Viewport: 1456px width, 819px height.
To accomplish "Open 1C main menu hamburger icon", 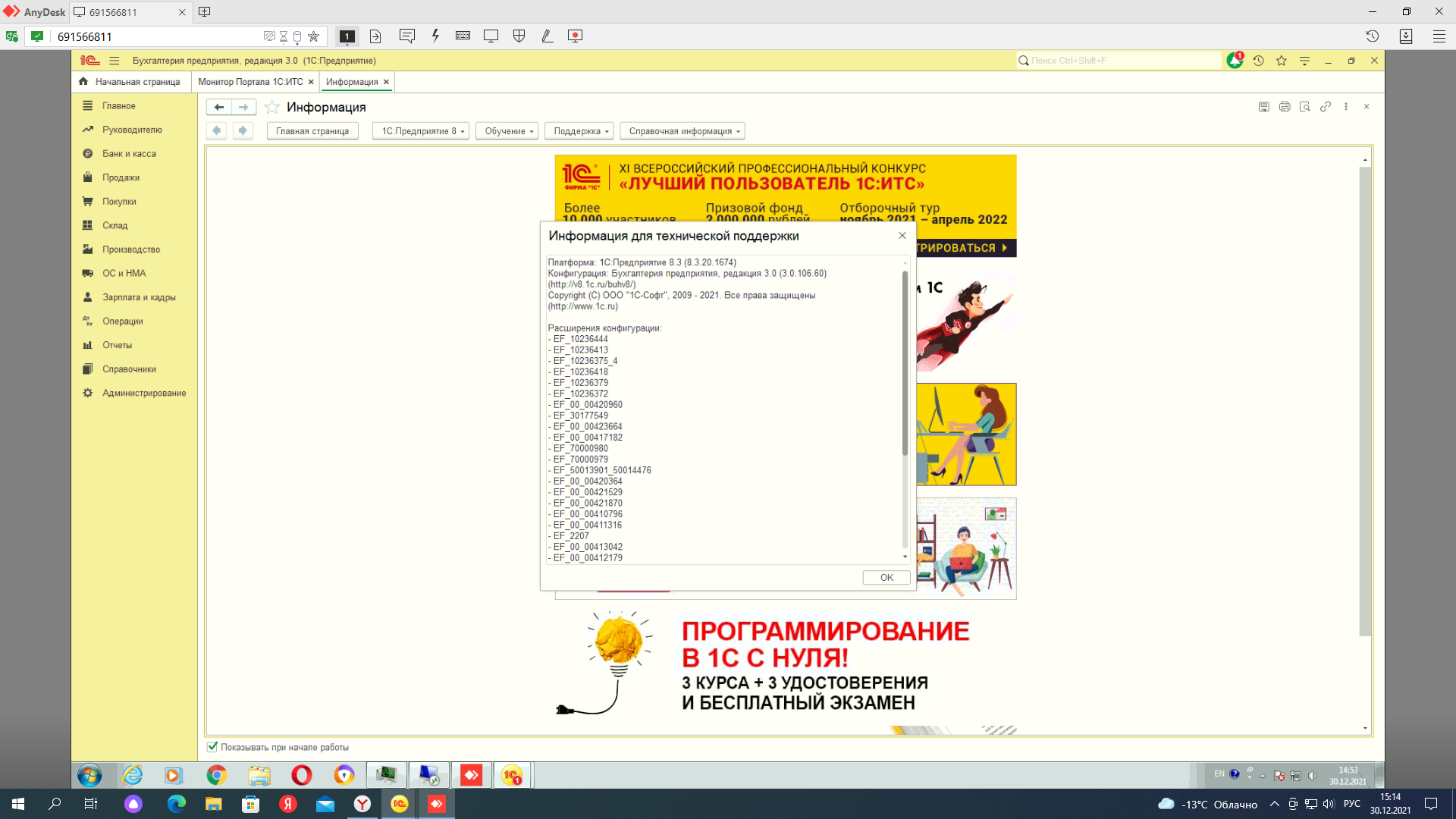I will coord(115,61).
